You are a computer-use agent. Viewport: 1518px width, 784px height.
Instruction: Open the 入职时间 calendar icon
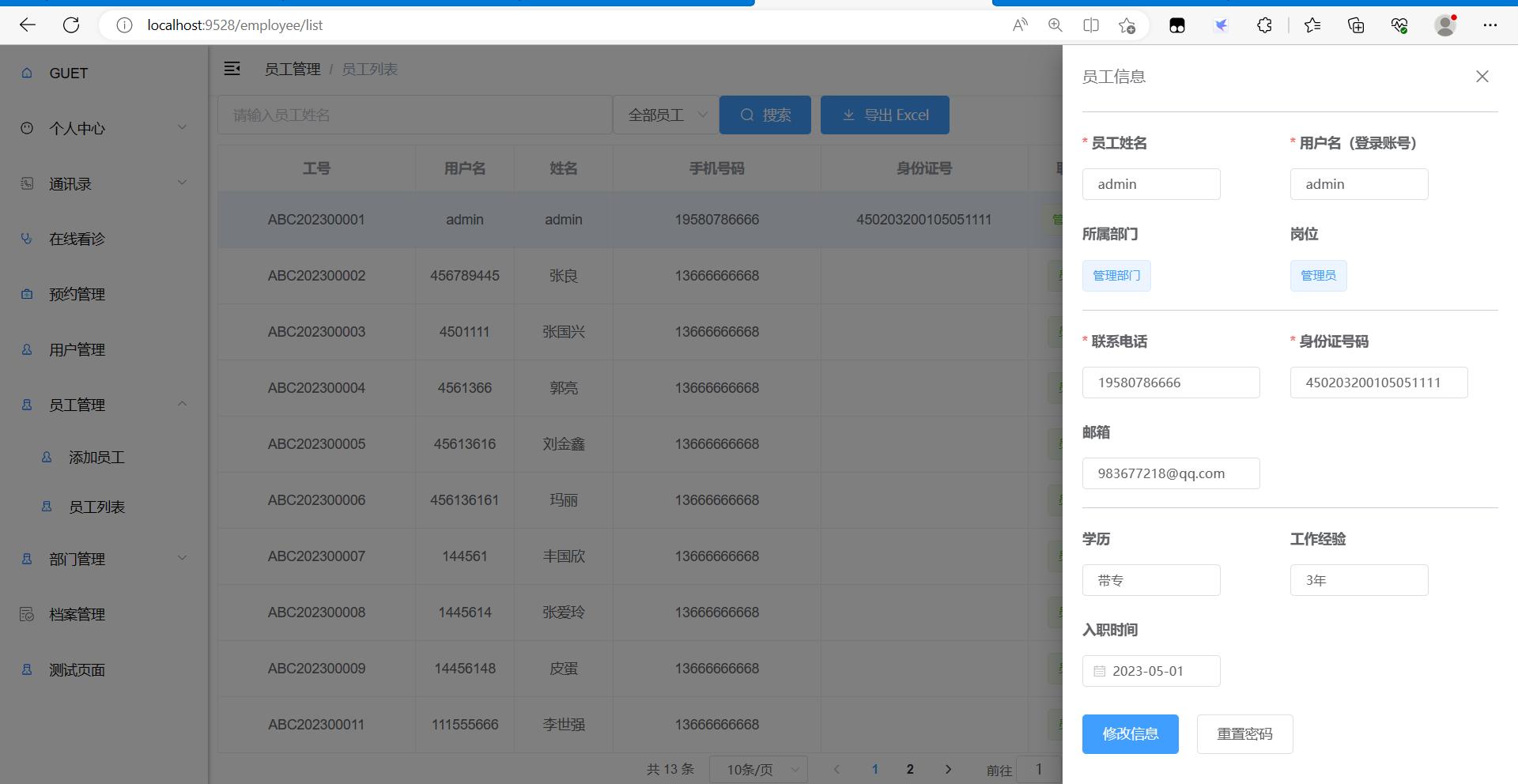[1099, 670]
